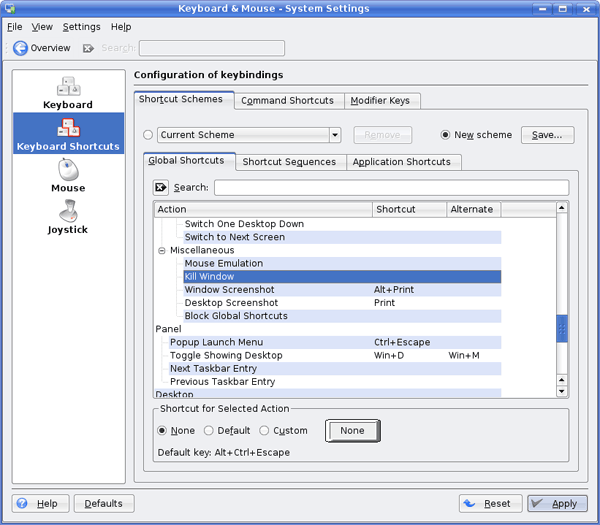Click the Overview back arrow icon
The height and width of the screenshot is (525, 600).
click(x=20, y=48)
